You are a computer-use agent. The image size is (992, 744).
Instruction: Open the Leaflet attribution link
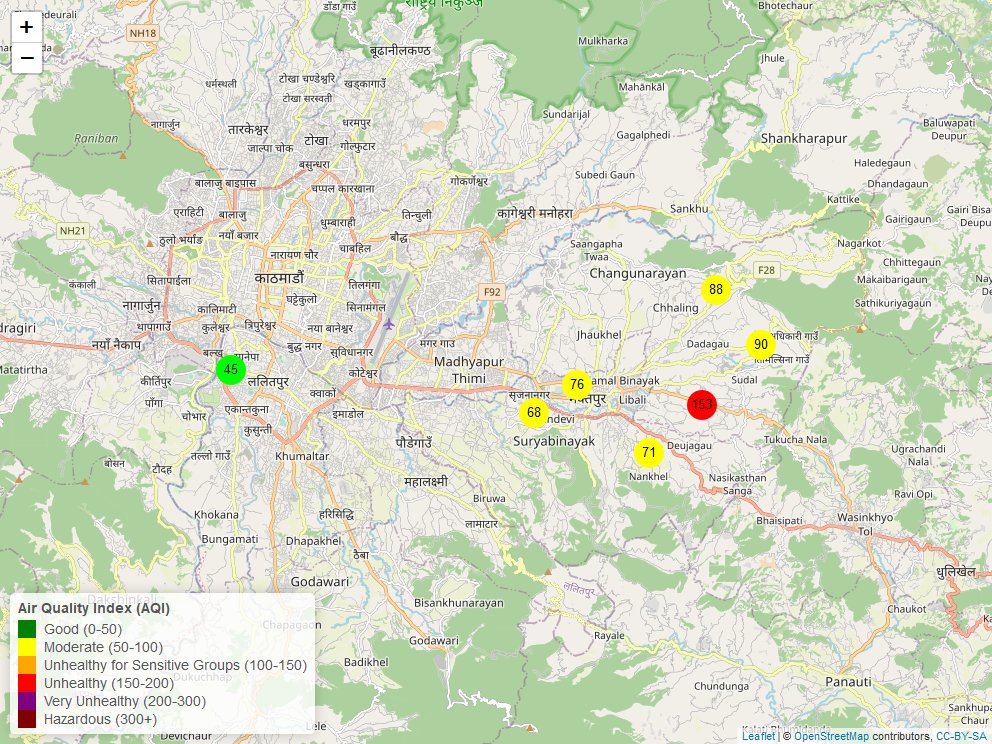coord(759,736)
